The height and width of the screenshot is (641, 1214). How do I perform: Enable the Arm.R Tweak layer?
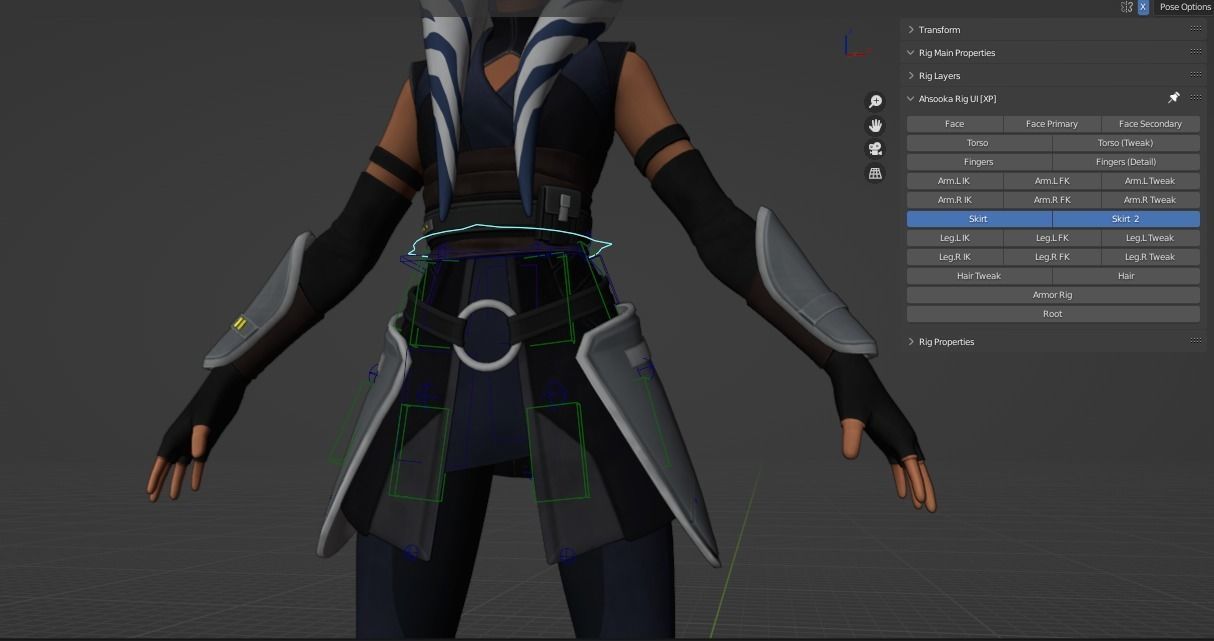tap(1151, 200)
